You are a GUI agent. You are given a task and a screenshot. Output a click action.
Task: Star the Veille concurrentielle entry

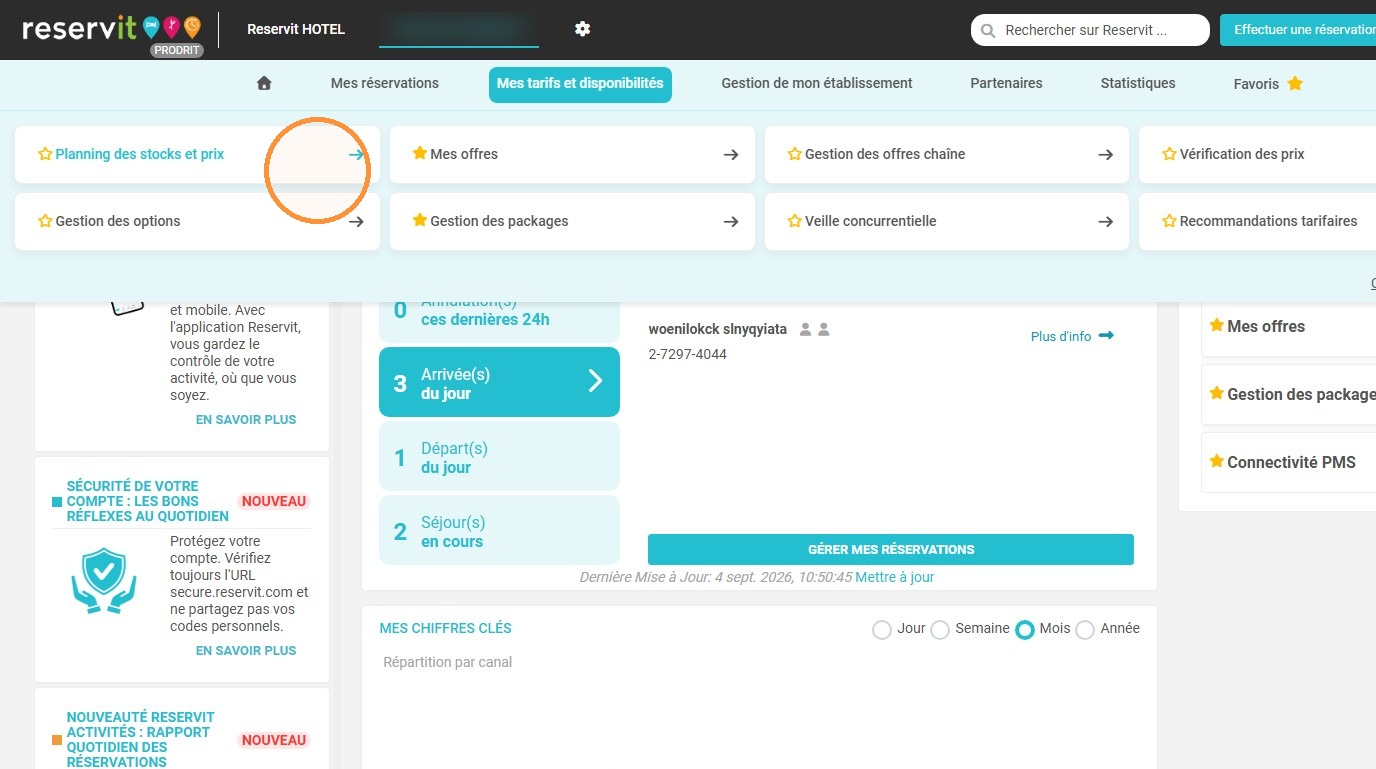pos(795,221)
